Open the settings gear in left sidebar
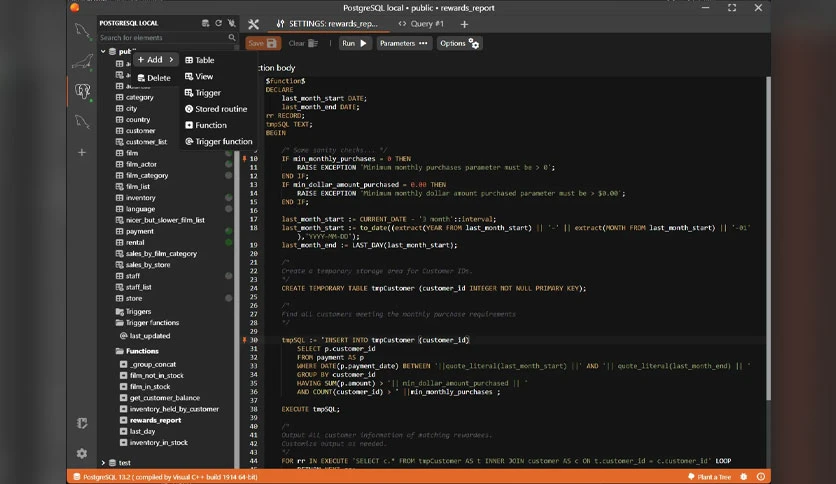The height and width of the screenshot is (484, 836). coord(82,453)
